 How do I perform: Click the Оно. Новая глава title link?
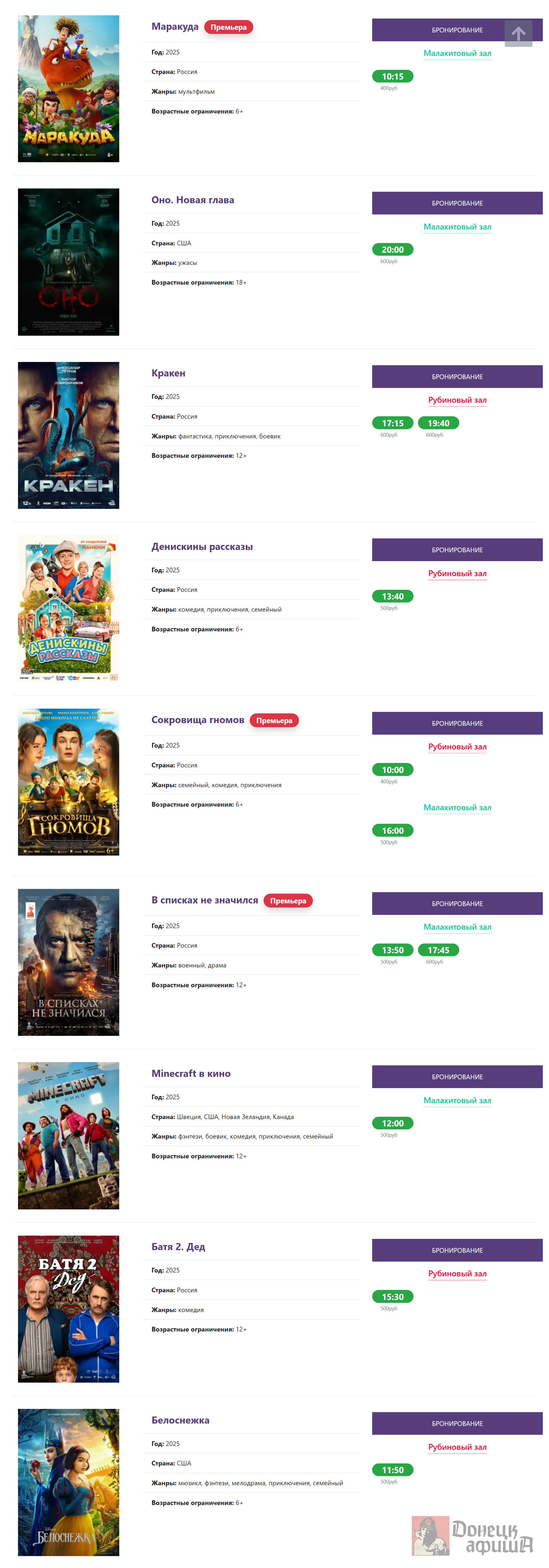click(x=192, y=200)
